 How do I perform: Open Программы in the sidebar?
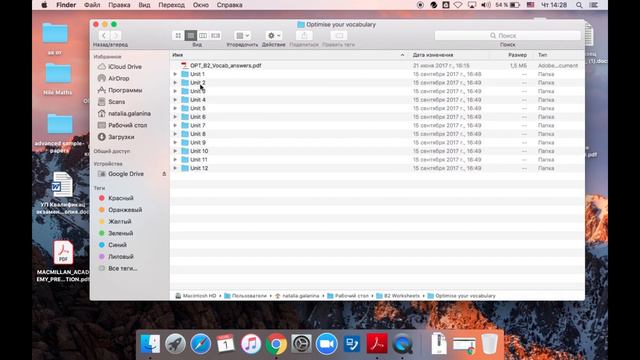(125, 90)
